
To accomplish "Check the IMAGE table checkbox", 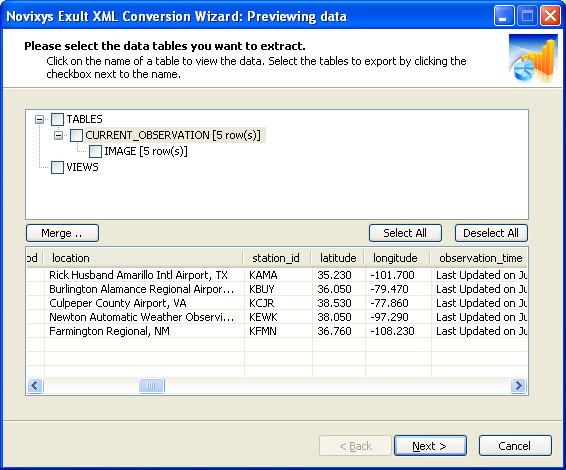I will (x=95, y=151).
